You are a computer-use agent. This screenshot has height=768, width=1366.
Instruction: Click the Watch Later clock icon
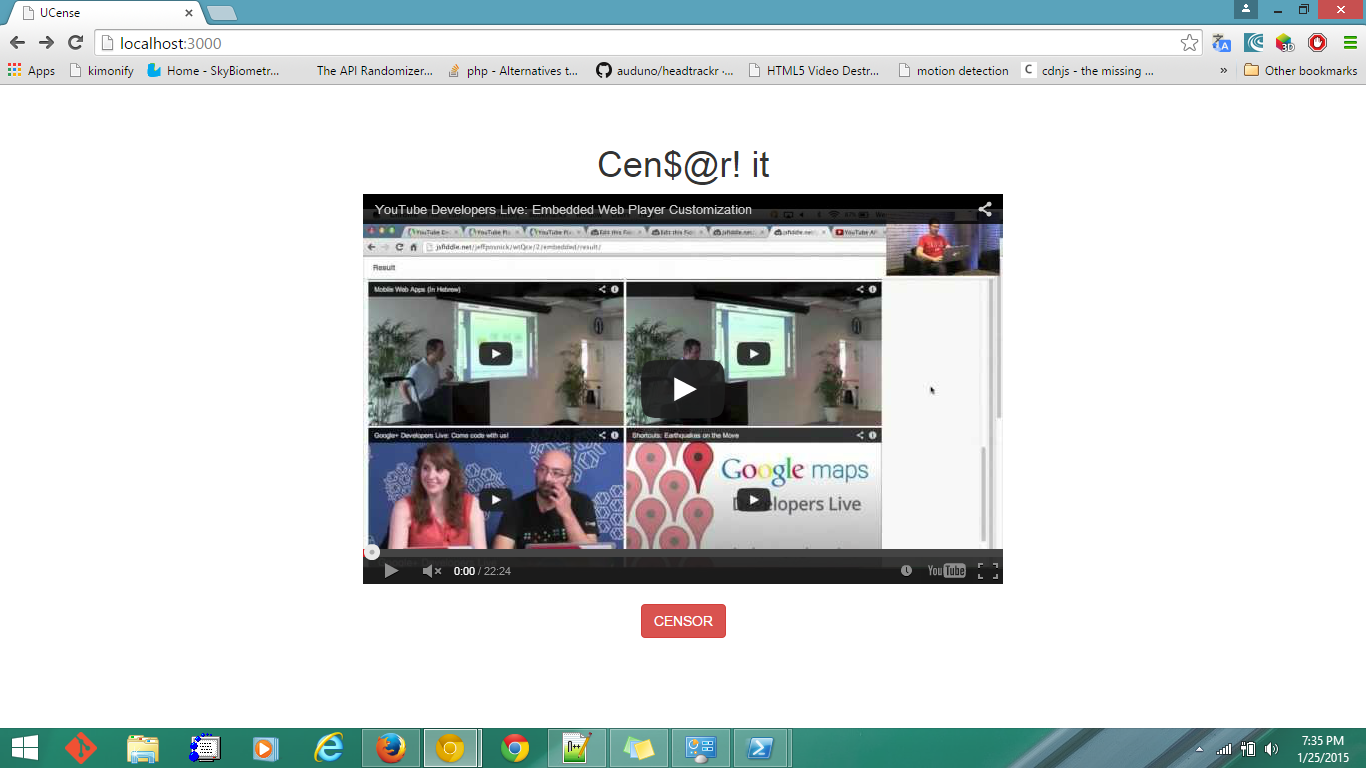(906, 571)
